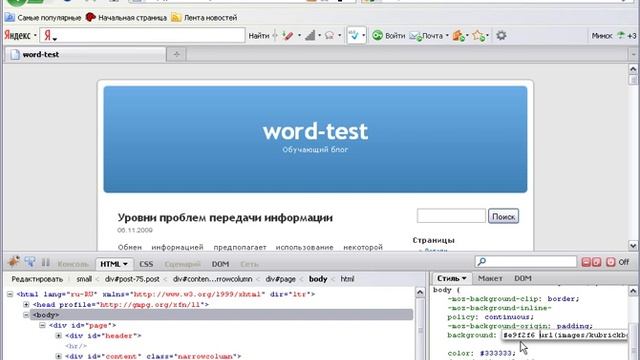This screenshot has width=640, height=360.
Task: Open Yandex Почта mail envelope icon
Action: [416, 36]
